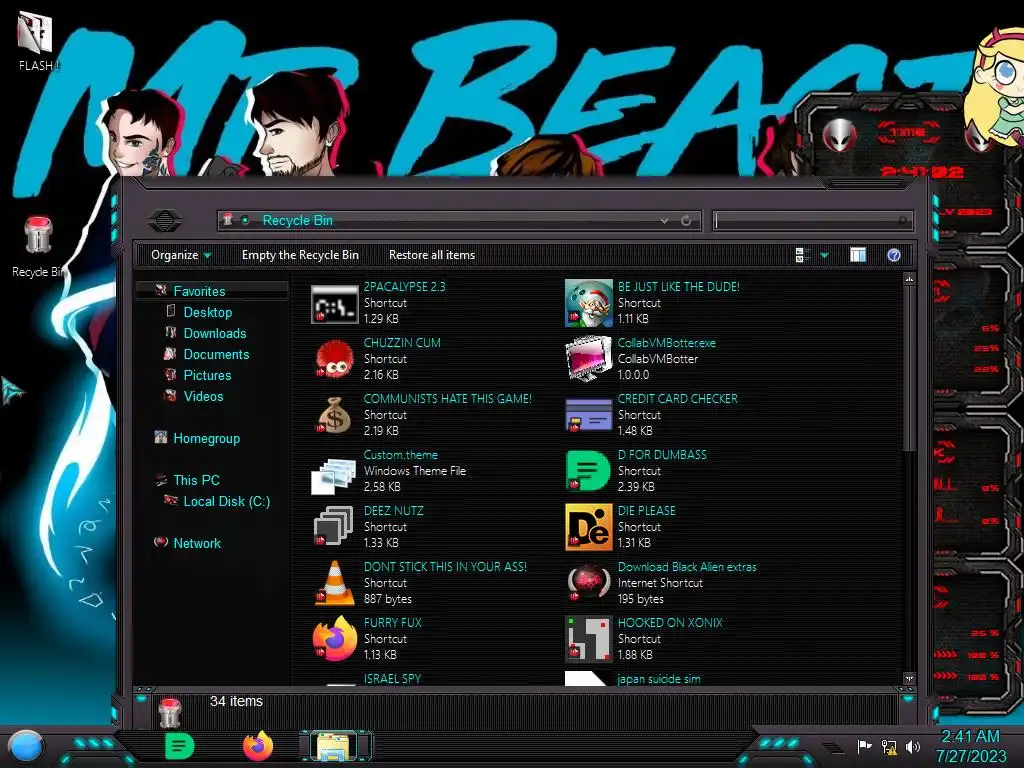Go to Videos in navigation pane
The image size is (1024, 768).
(x=203, y=396)
